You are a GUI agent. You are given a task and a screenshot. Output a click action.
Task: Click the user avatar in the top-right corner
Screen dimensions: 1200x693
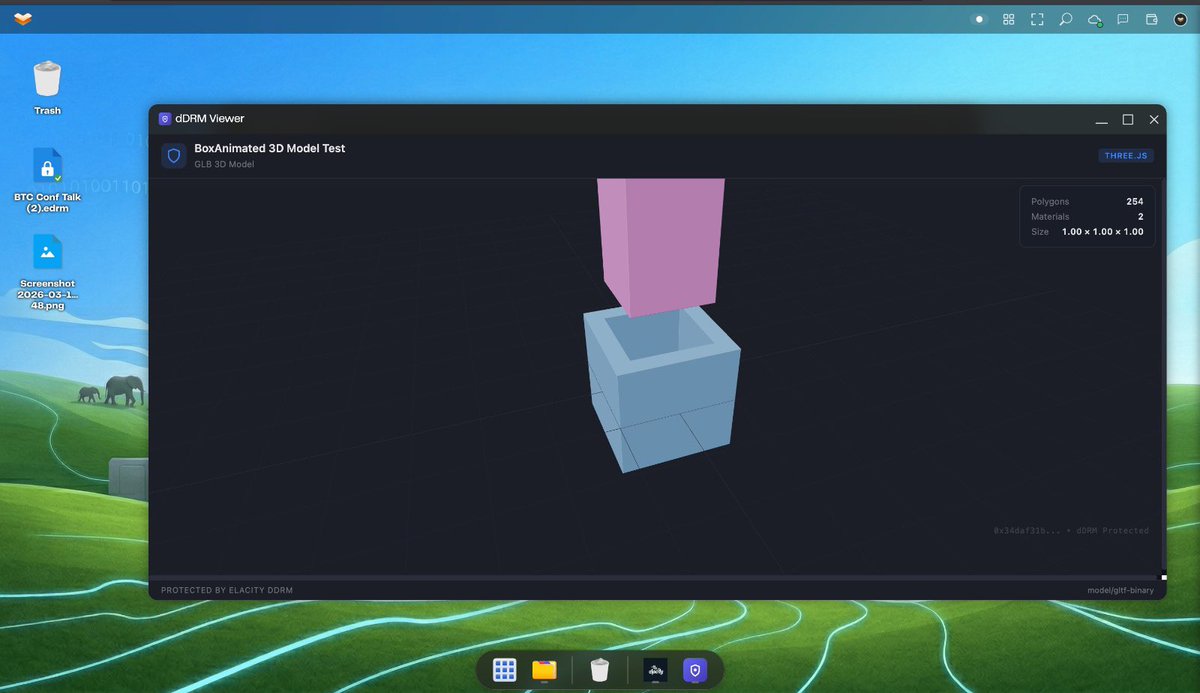[1181, 19]
